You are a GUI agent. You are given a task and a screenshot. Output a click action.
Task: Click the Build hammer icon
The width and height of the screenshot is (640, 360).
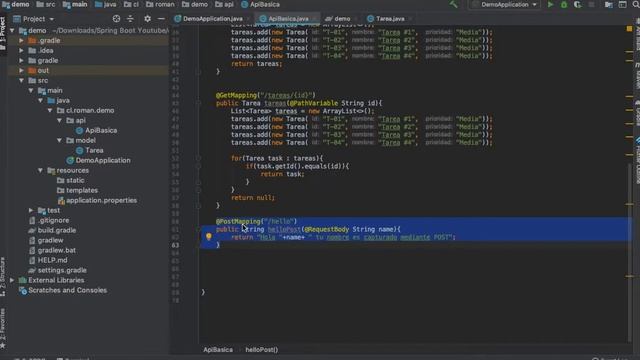tap(453, 5)
